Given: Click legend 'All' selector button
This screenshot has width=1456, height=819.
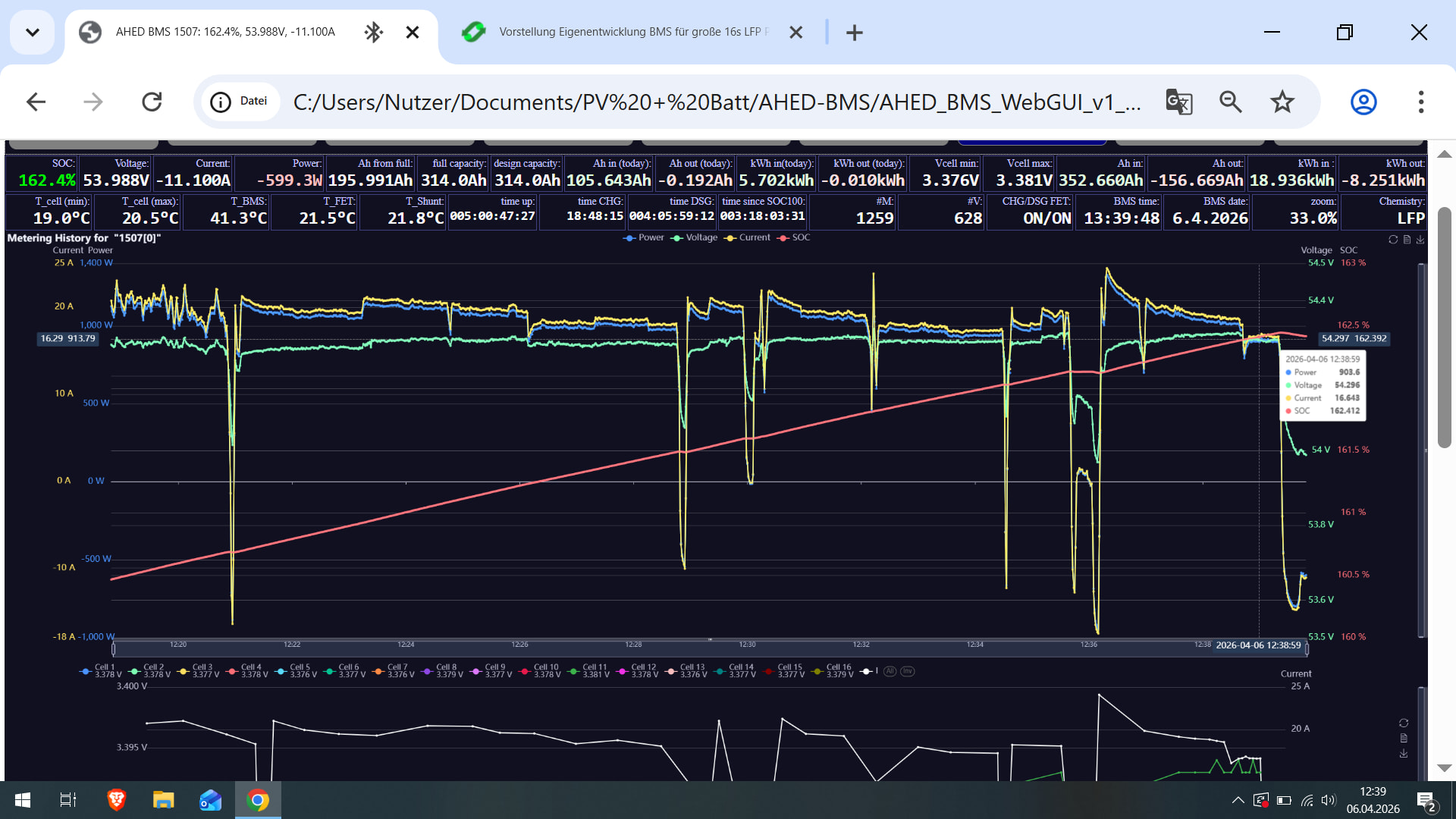Looking at the screenshot, I should (x=890, y=671).
